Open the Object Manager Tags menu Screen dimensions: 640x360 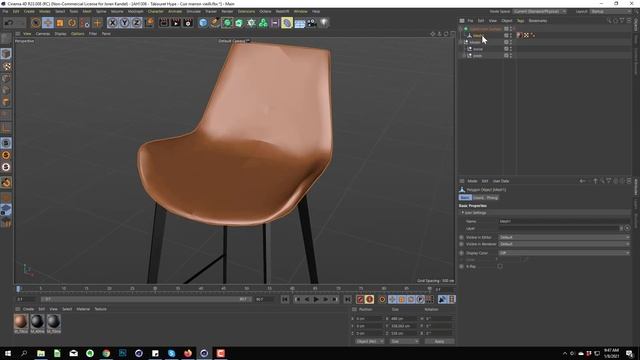520,21
